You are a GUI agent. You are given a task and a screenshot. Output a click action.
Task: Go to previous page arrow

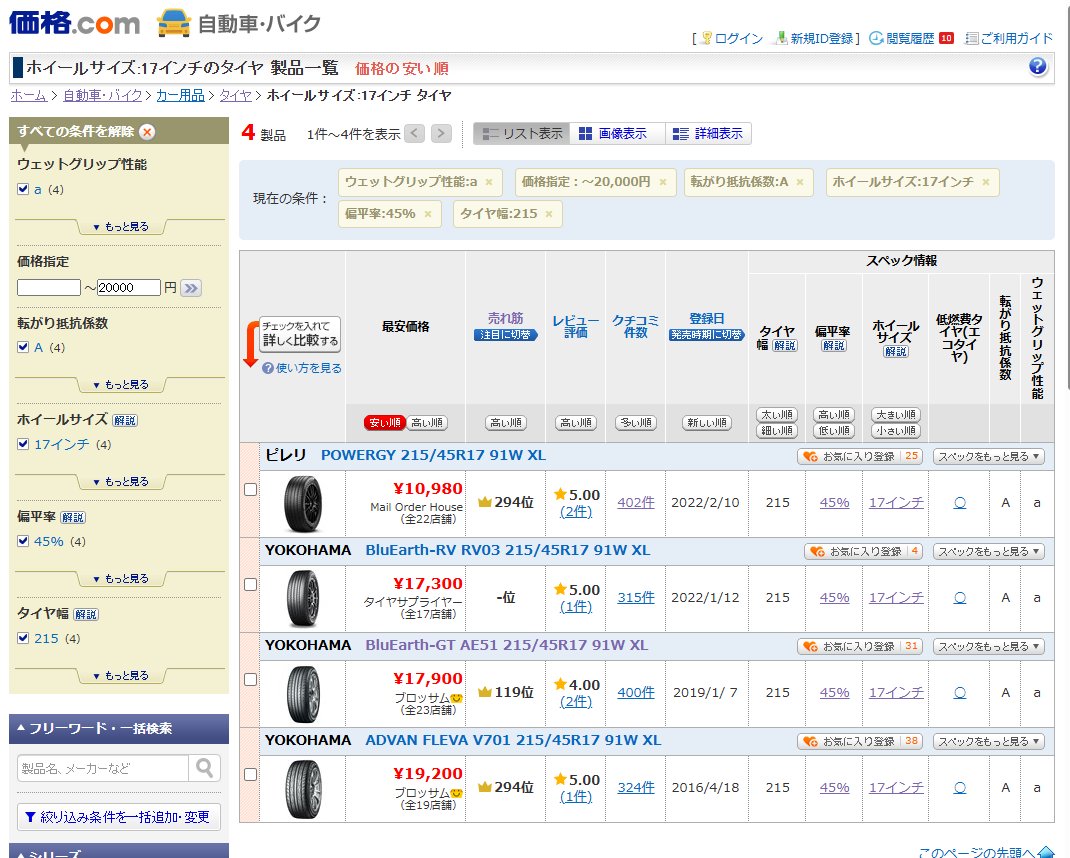[414, 134]
